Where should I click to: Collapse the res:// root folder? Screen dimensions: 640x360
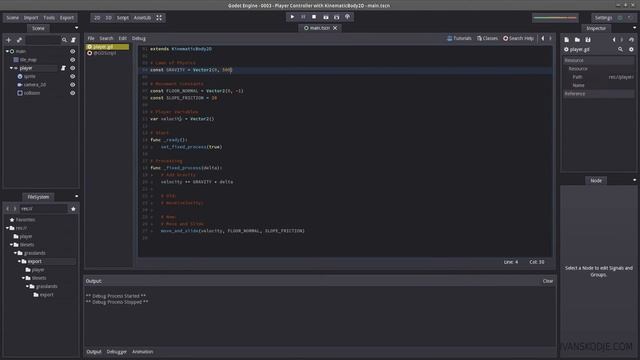(7, 228)
